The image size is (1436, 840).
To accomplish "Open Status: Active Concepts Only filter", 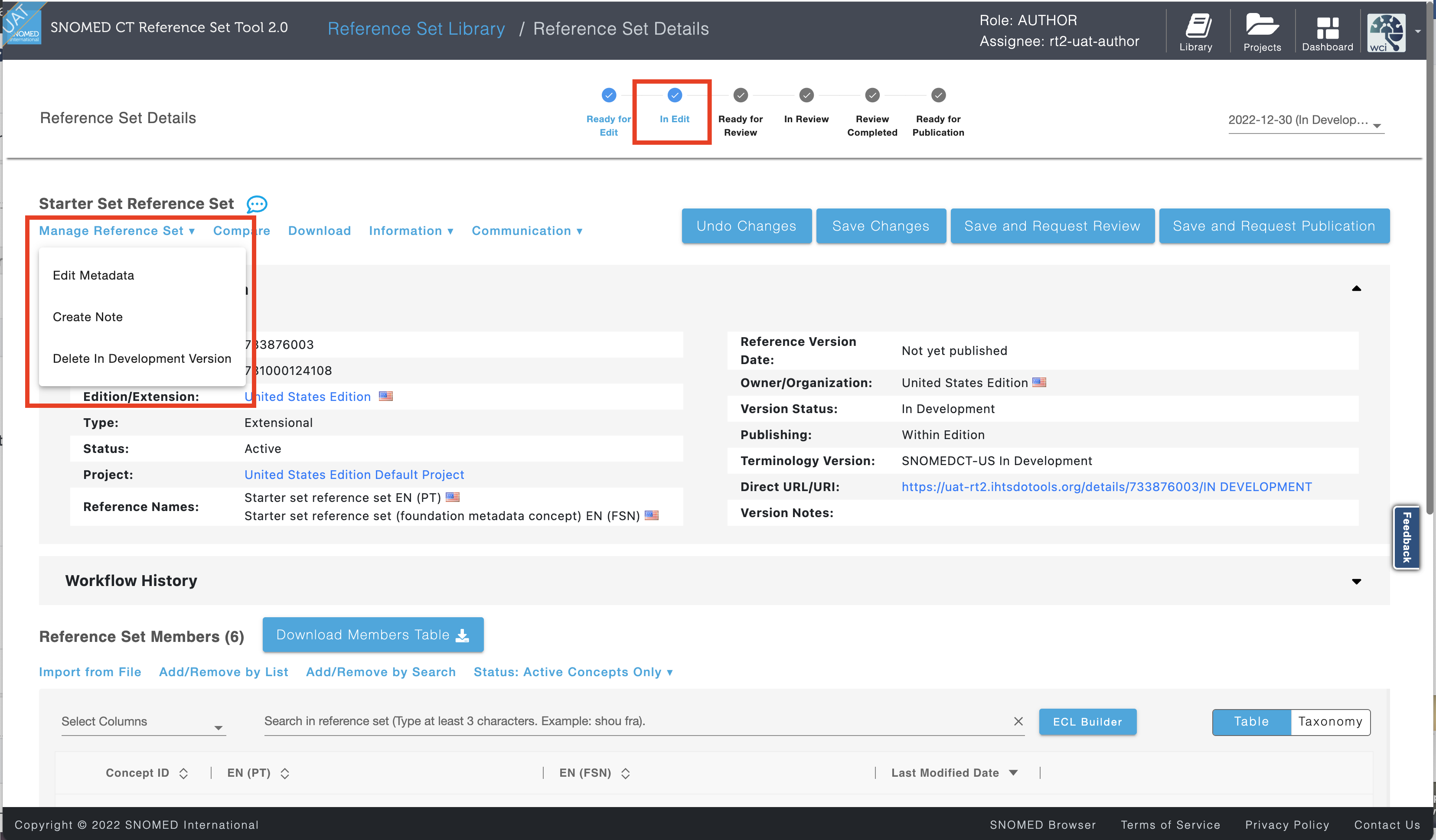I will click(x=573, y=672).
